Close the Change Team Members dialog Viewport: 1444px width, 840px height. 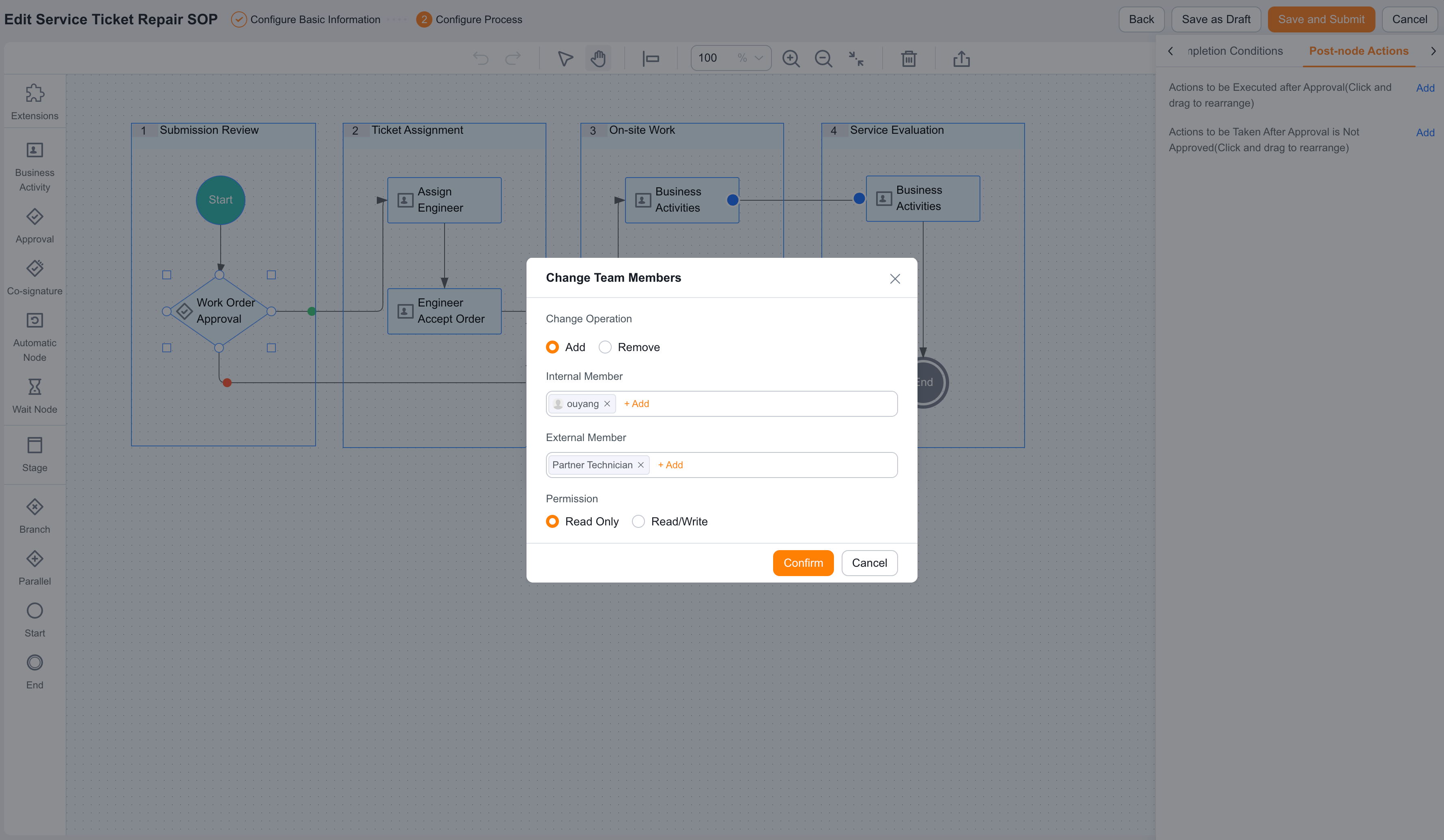(x=894, y=279)
